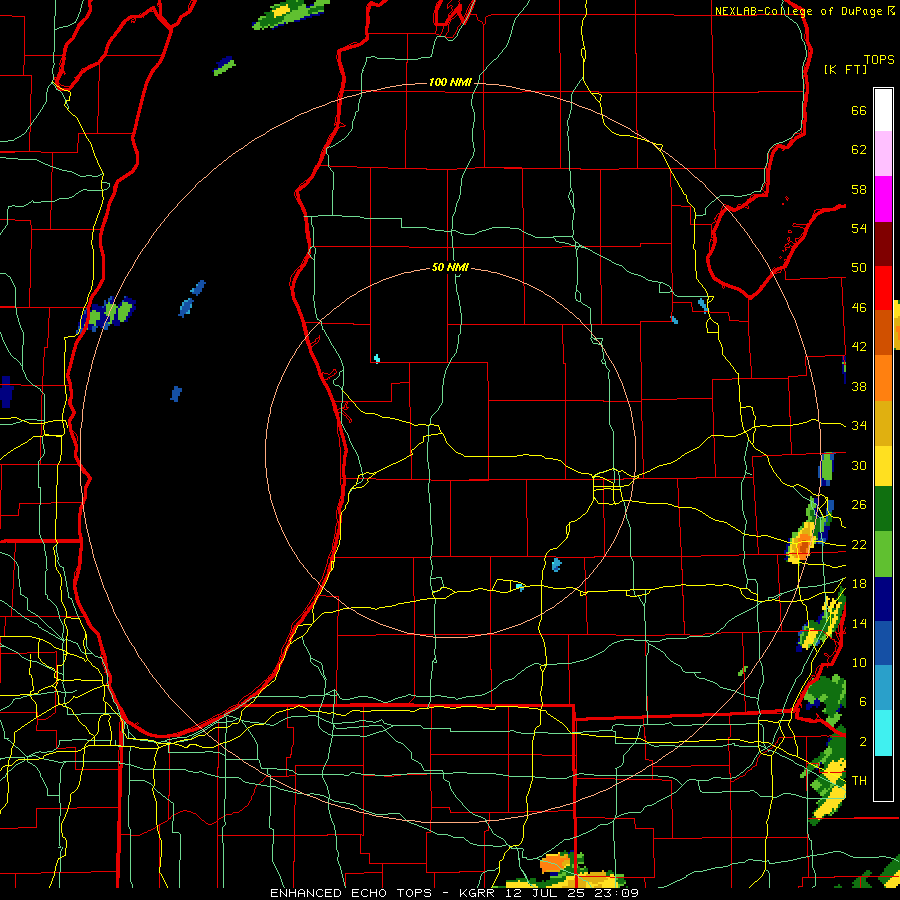Click the gold legend color band
Viewport: 900px width, 900px height.
(883, 423)
